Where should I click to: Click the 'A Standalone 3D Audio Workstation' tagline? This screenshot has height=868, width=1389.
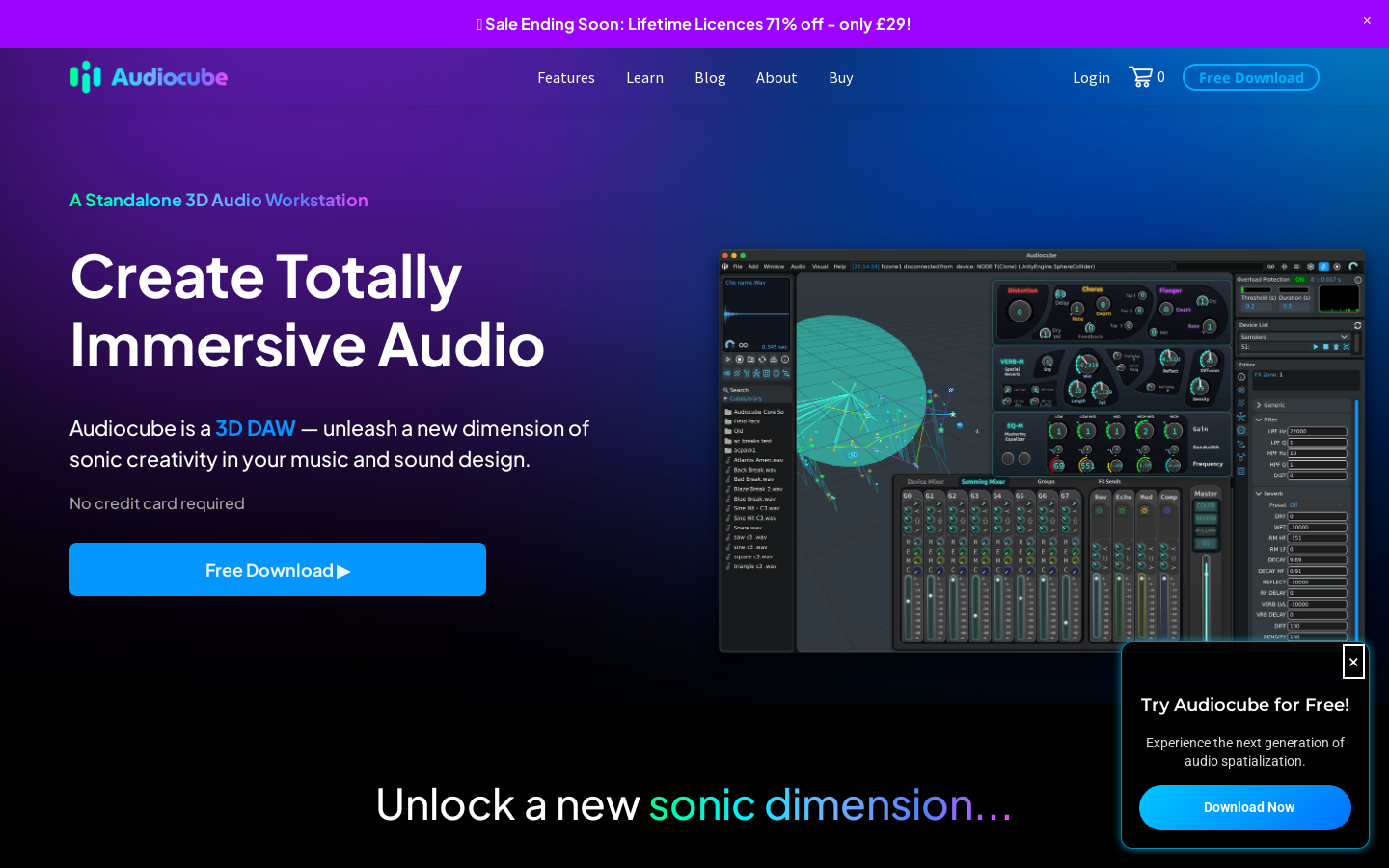pos(219,200)
